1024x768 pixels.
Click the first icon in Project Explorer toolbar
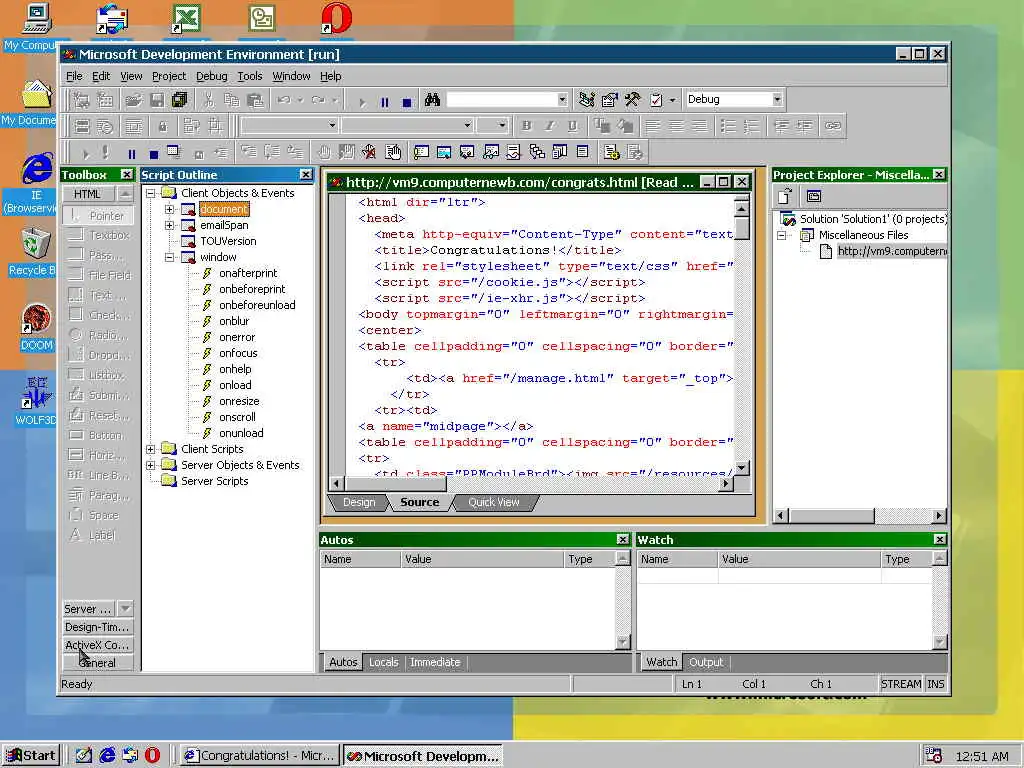point(785,196)
